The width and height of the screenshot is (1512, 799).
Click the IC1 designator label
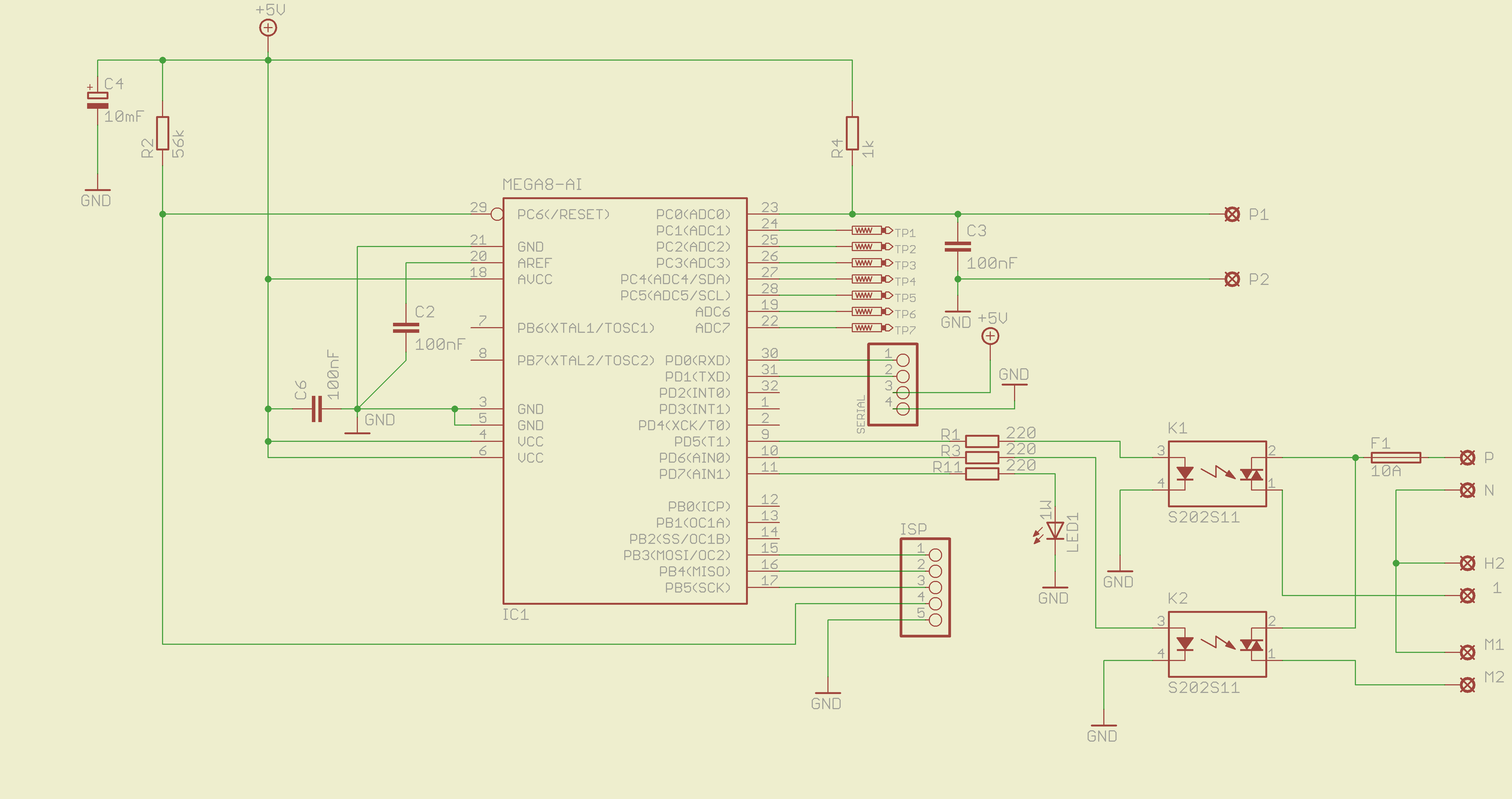pos(515,615)
